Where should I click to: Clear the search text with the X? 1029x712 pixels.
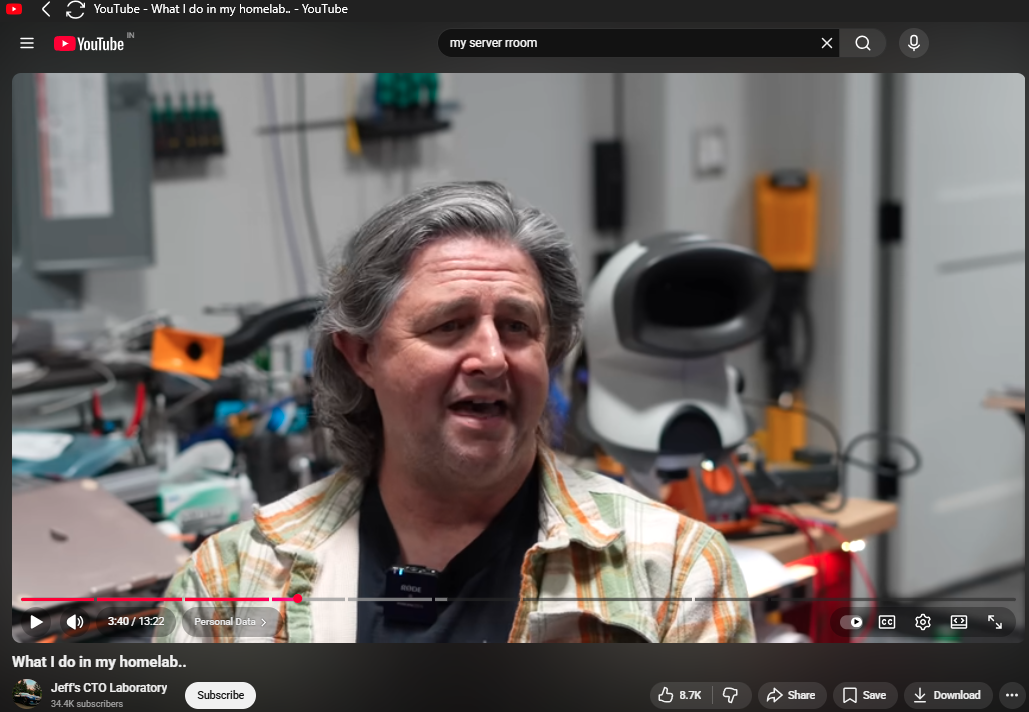[827, 43]
